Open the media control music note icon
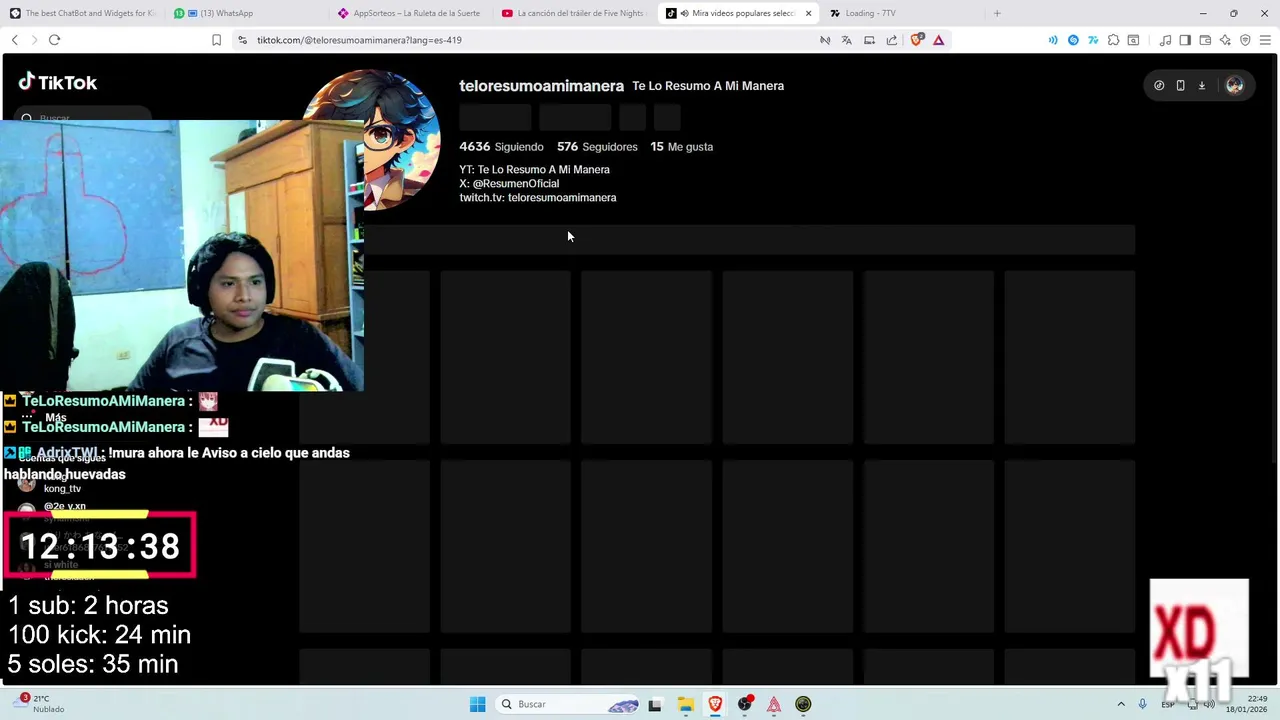Screen dimensions: 1280x720 pos(1165,40)
